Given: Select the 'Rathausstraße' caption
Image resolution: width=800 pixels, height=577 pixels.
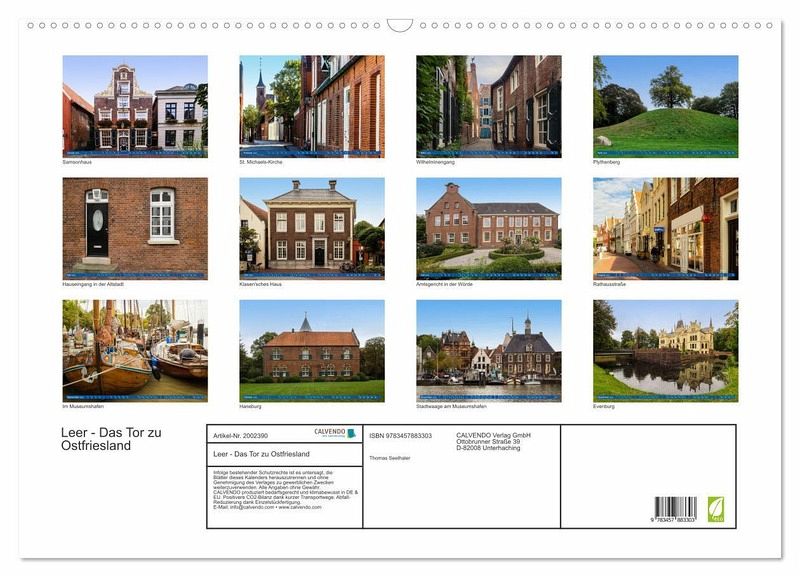Looking at the screenshot, I should [x=609, y=284].
